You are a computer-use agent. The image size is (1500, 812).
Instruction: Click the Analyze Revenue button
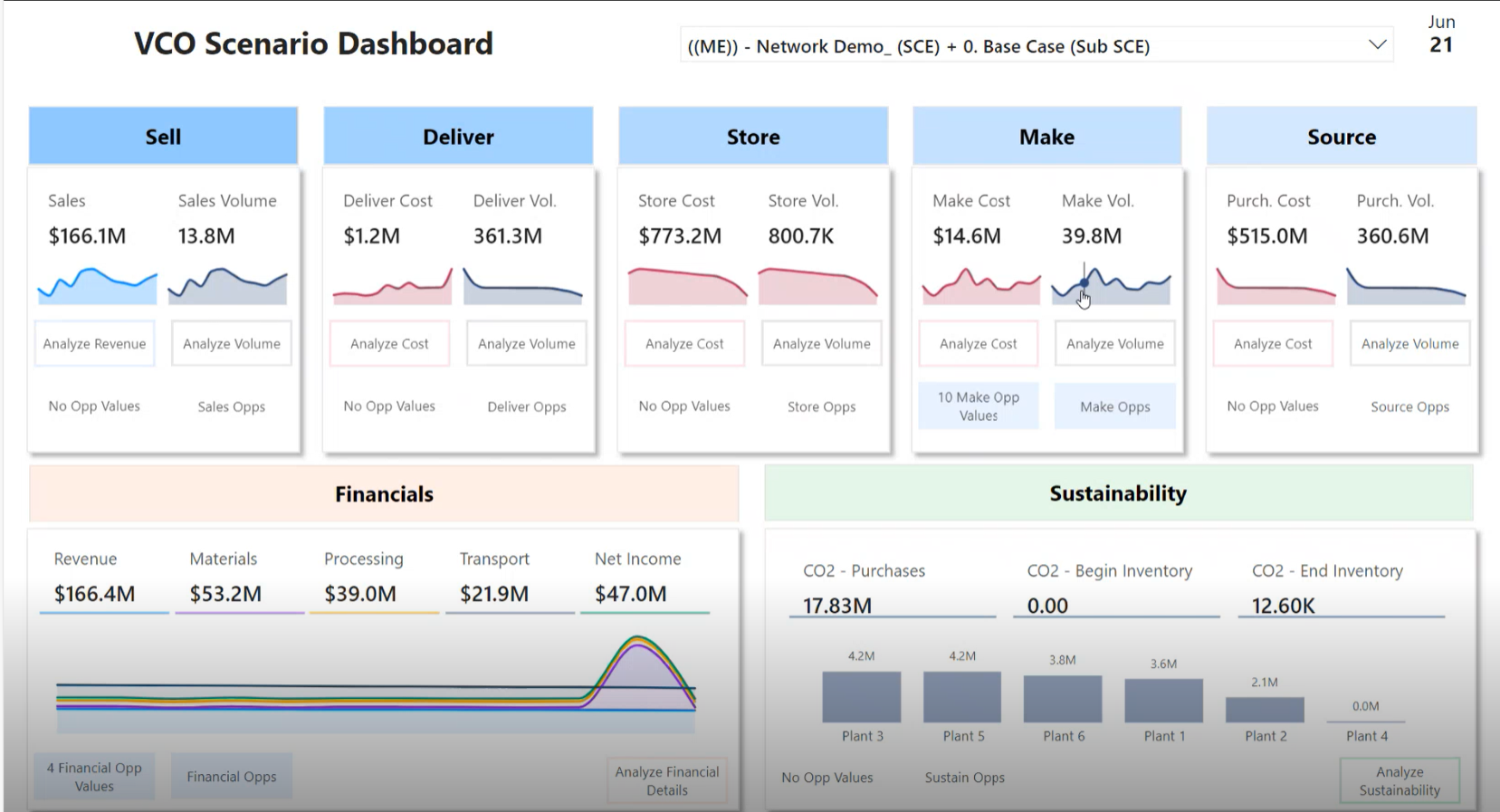94,344
